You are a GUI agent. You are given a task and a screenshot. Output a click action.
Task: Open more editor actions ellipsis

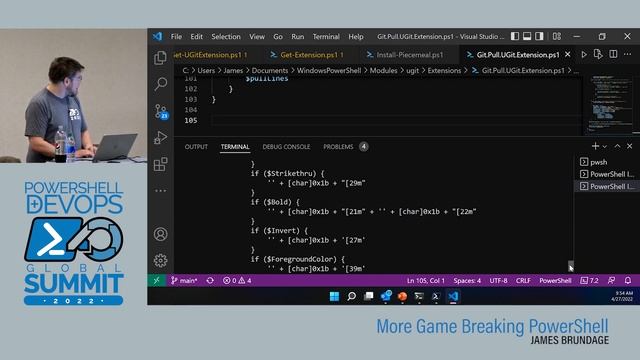coord(627,54)
